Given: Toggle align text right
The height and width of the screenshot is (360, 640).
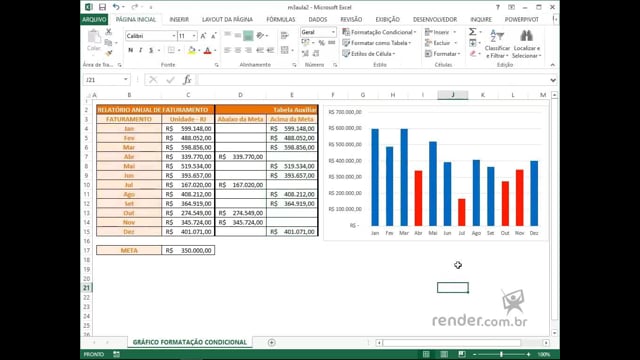Looking at the screenshot, I should click(248, 50).
